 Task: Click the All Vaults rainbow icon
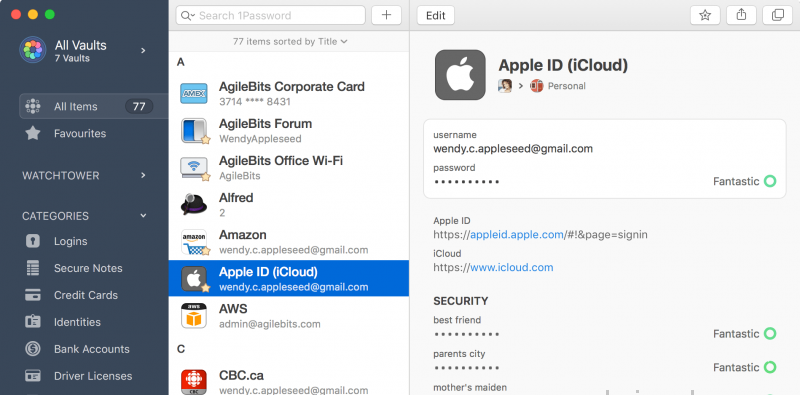click(33, 50)
